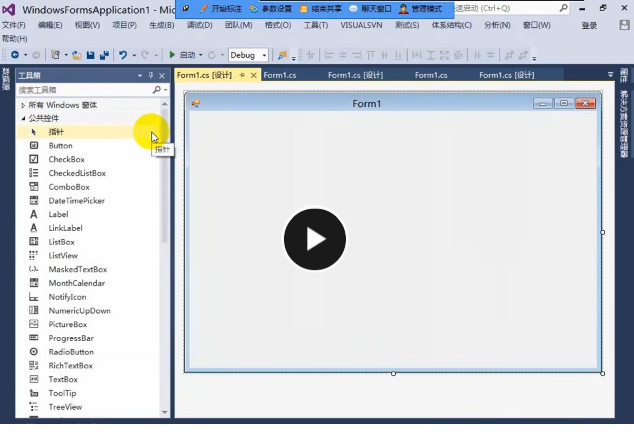Click the 登录 sign-in link
Screen dimensions: 634x447
click(x=589, y=25)
